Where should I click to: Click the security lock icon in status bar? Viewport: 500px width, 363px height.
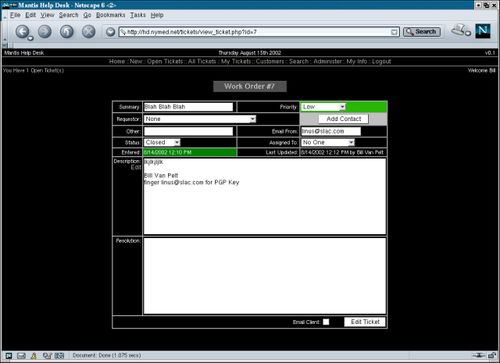(492, 355)
